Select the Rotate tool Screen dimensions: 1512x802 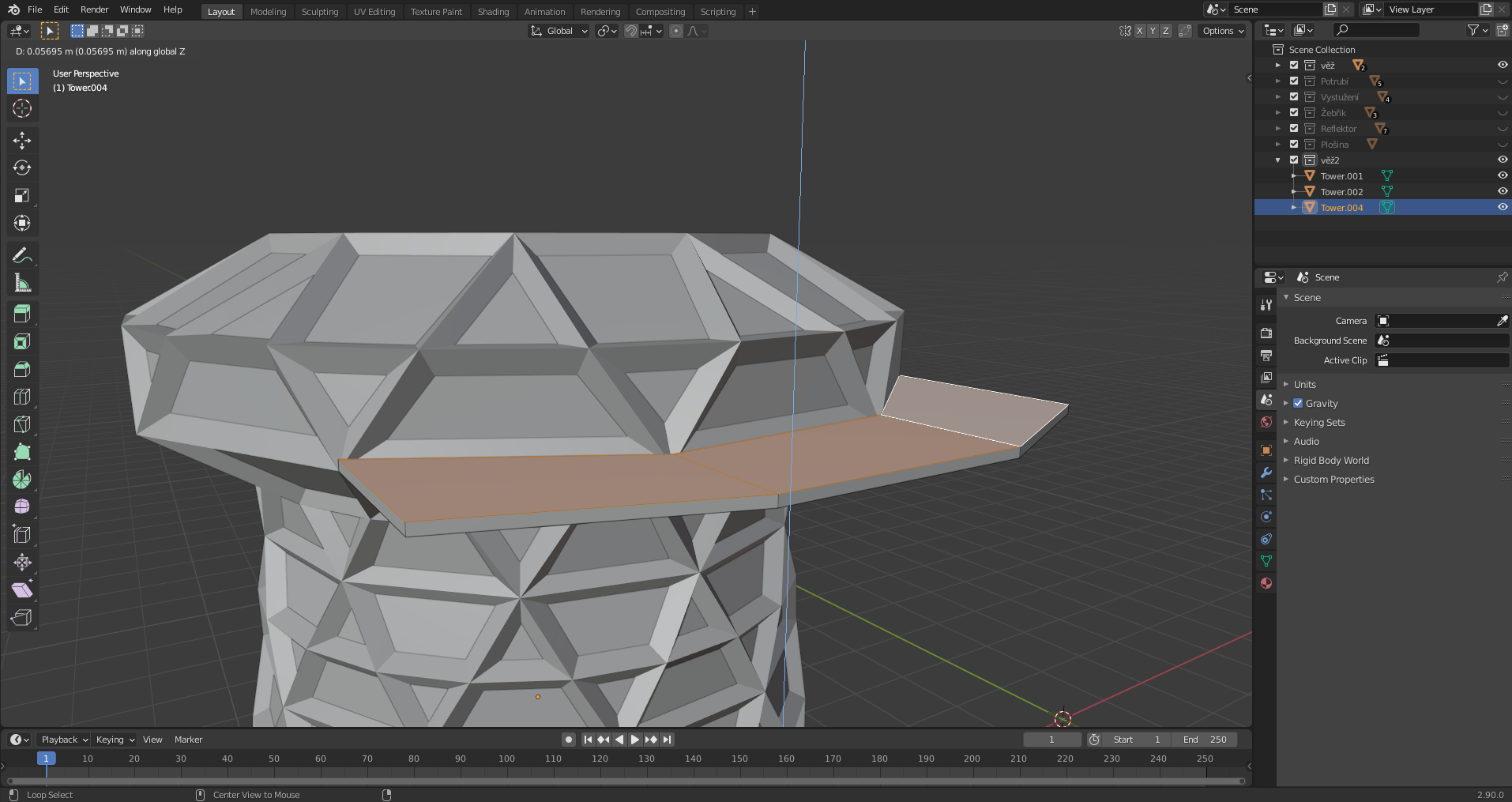[x=22, y=168]
